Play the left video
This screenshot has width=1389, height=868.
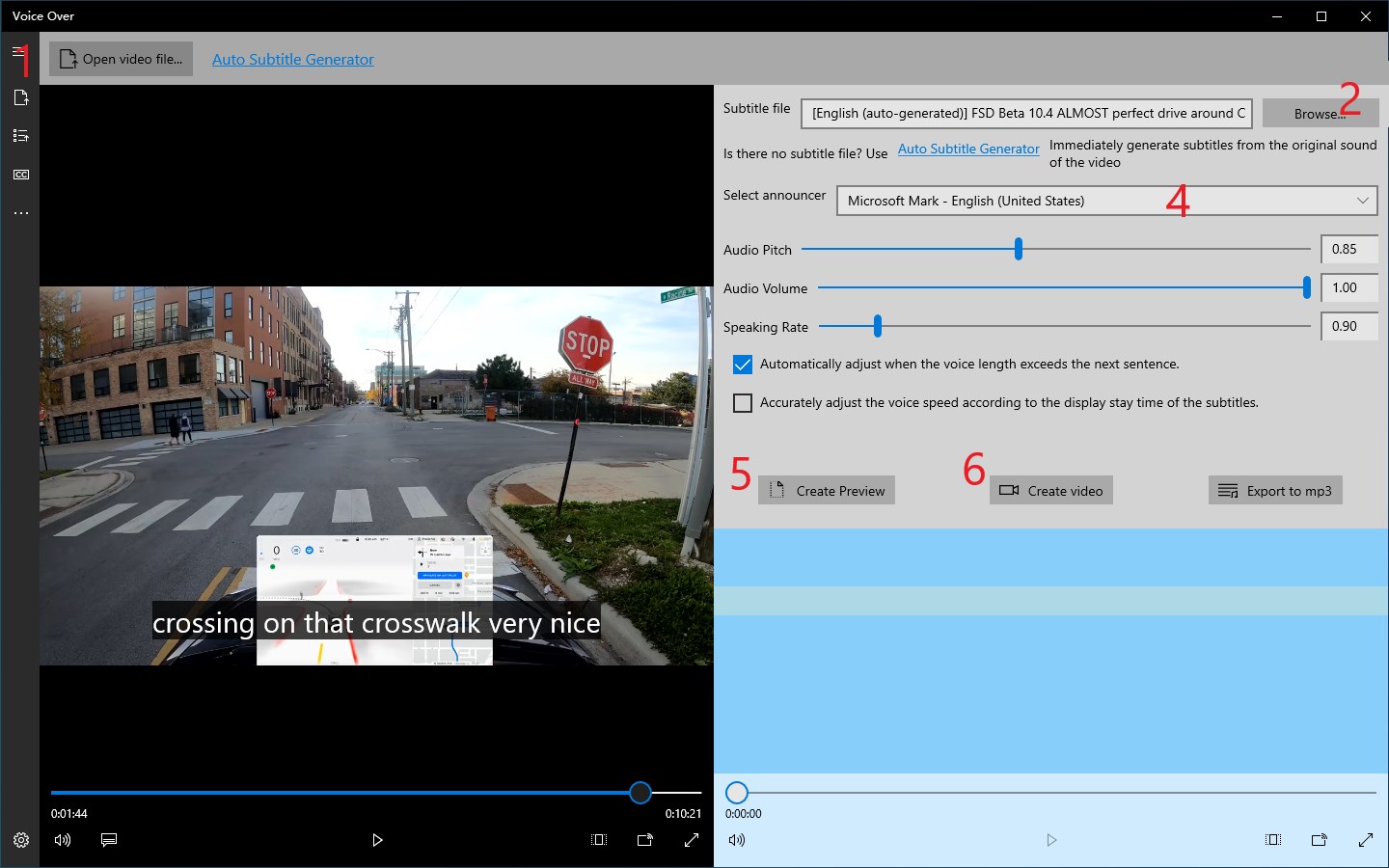[x=377, y=840]
